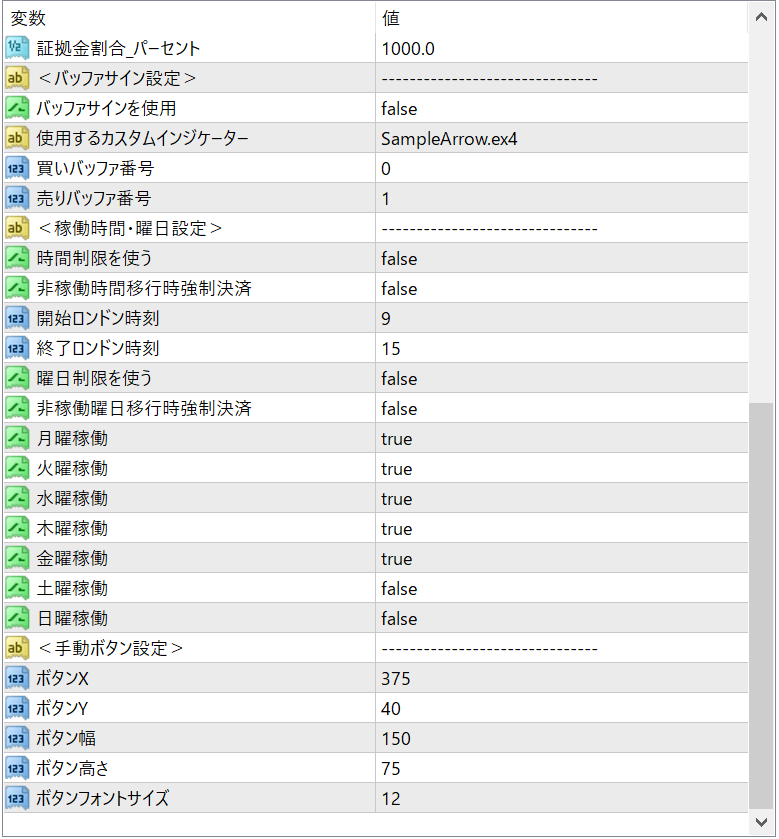Click the bool icon beside 月曜稼働
The height and width of the screenshot is (839, 779).
point(17,438)
